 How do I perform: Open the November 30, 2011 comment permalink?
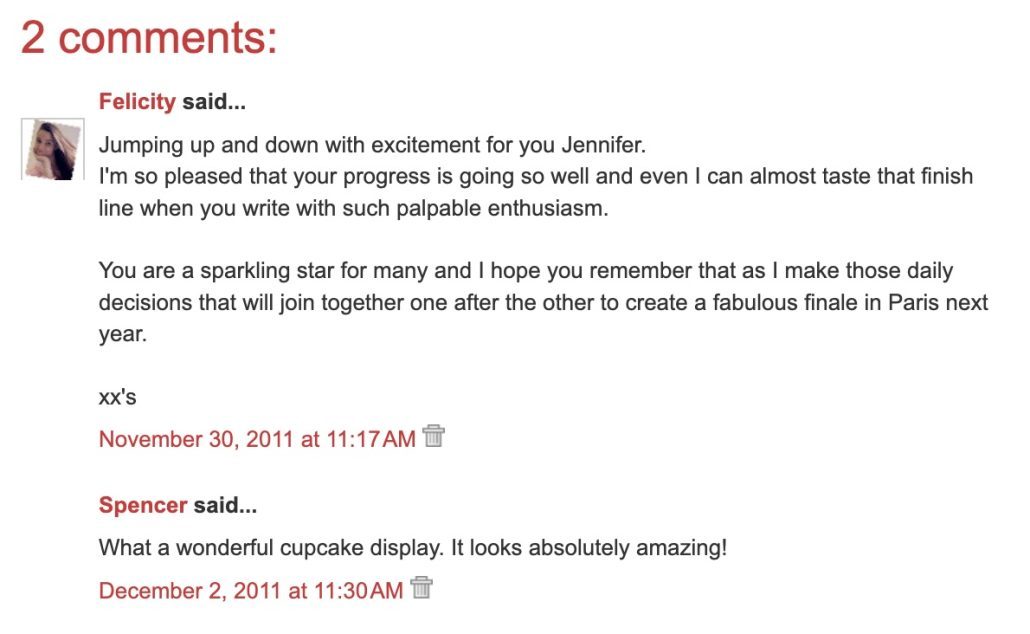pos(257,439)
